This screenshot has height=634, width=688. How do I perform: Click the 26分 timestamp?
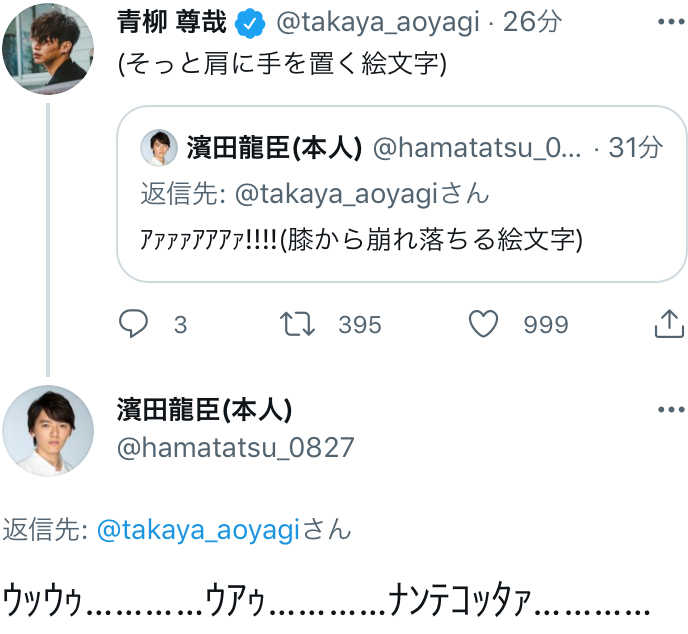pos(532,22)
